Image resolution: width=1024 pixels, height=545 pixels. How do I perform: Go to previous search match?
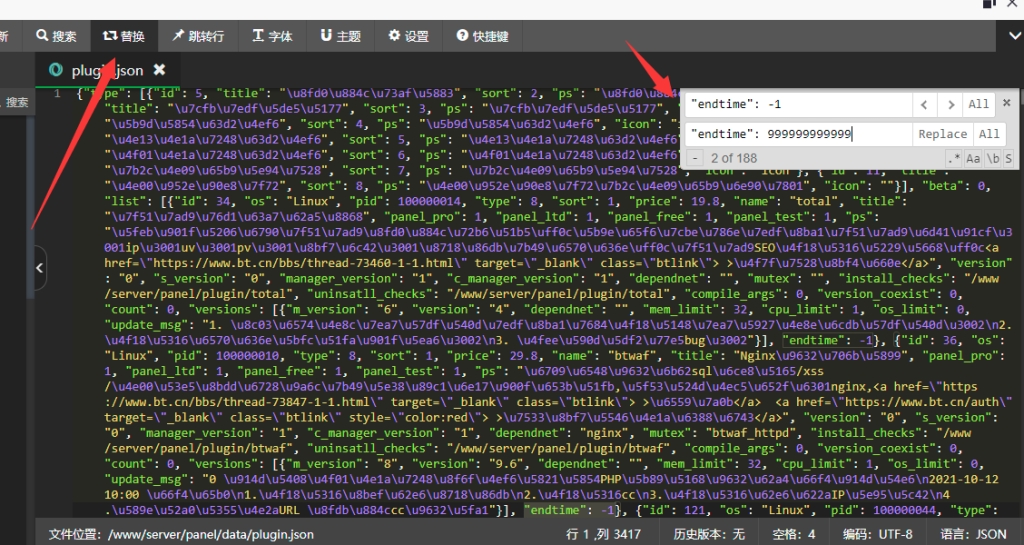pos(924,104)
